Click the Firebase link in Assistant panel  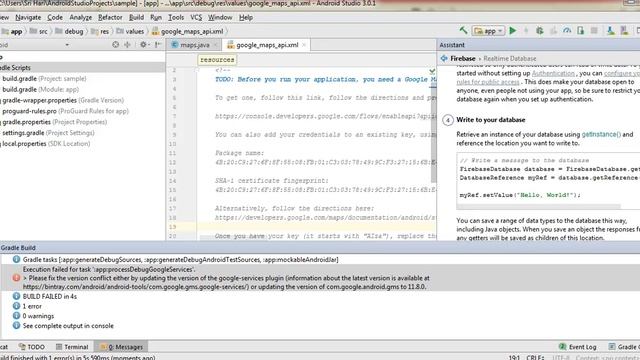(x=462, y=59)
